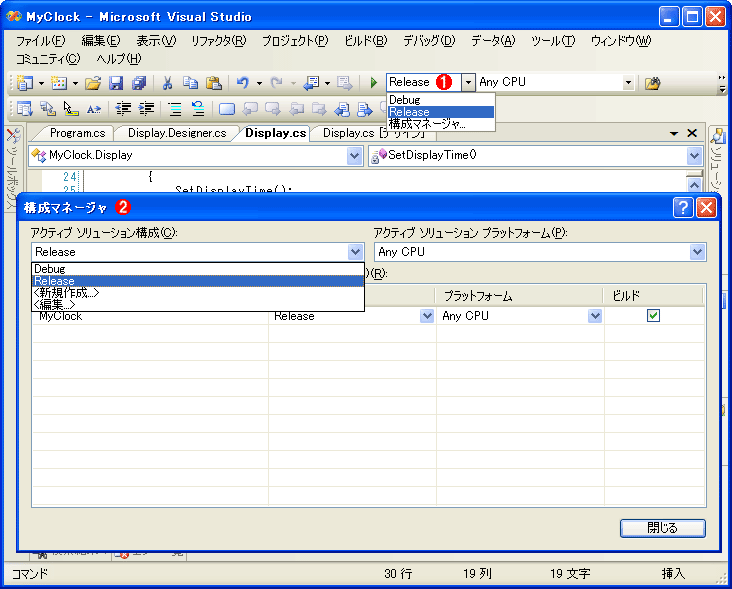Toggle the ビルド checkbox for MyClock
The height and width of the screenshot is (589, 732).
tap(653, 316)
